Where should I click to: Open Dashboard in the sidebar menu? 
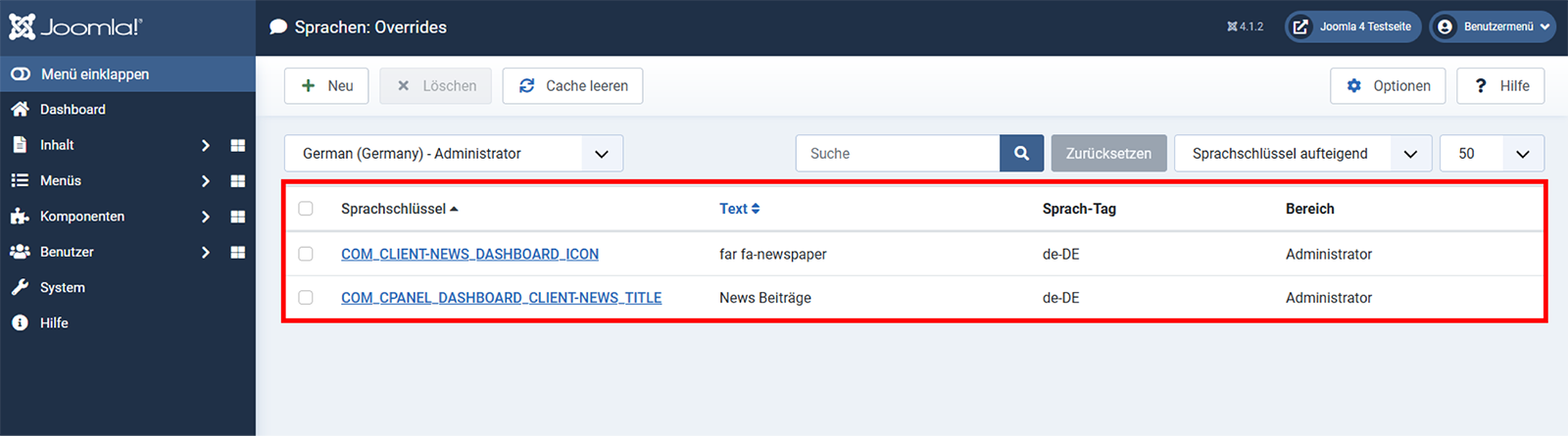pos(73,110)
